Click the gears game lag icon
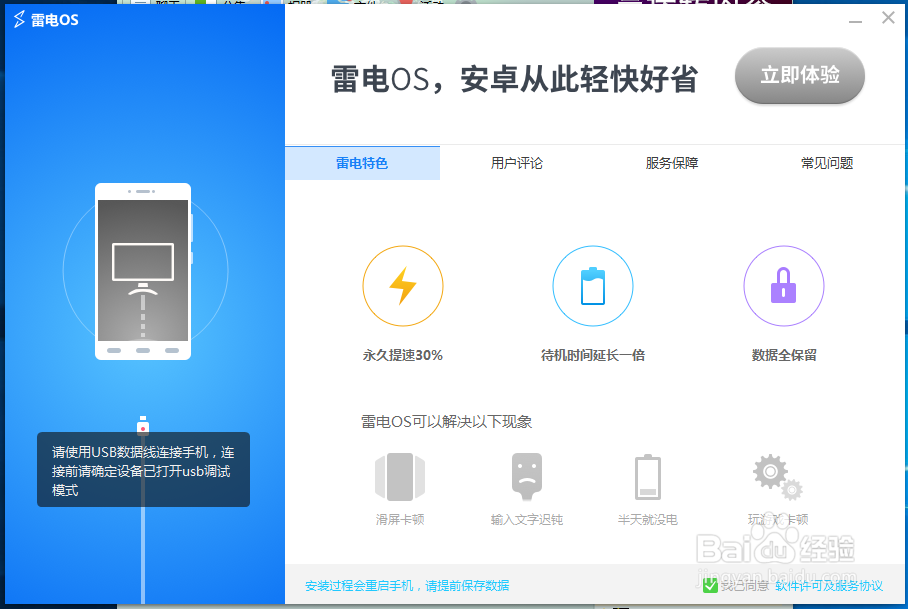 [x=778, y=477]
